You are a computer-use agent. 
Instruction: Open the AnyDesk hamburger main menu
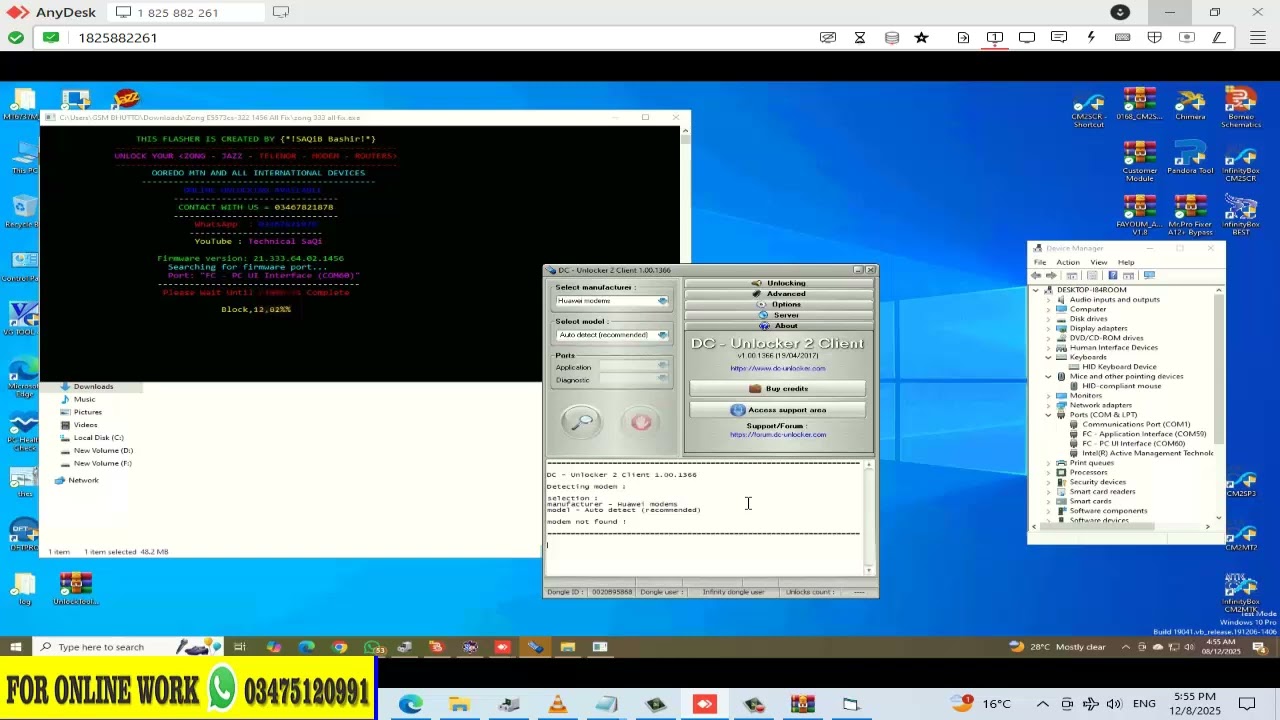pyautogui.click(x=1258, y=38)
